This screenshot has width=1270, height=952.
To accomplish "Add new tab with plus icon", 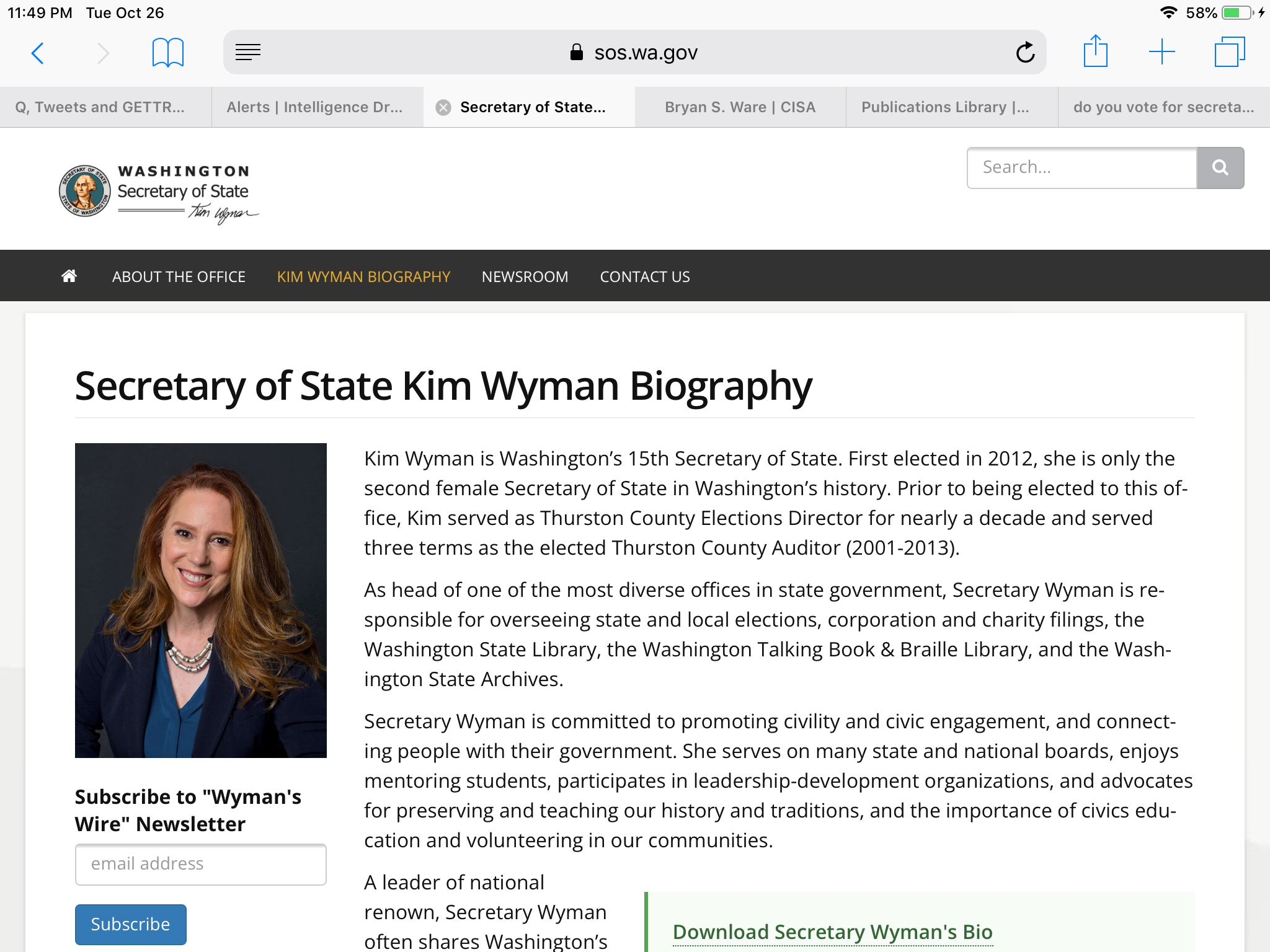I will point(1161,52).
